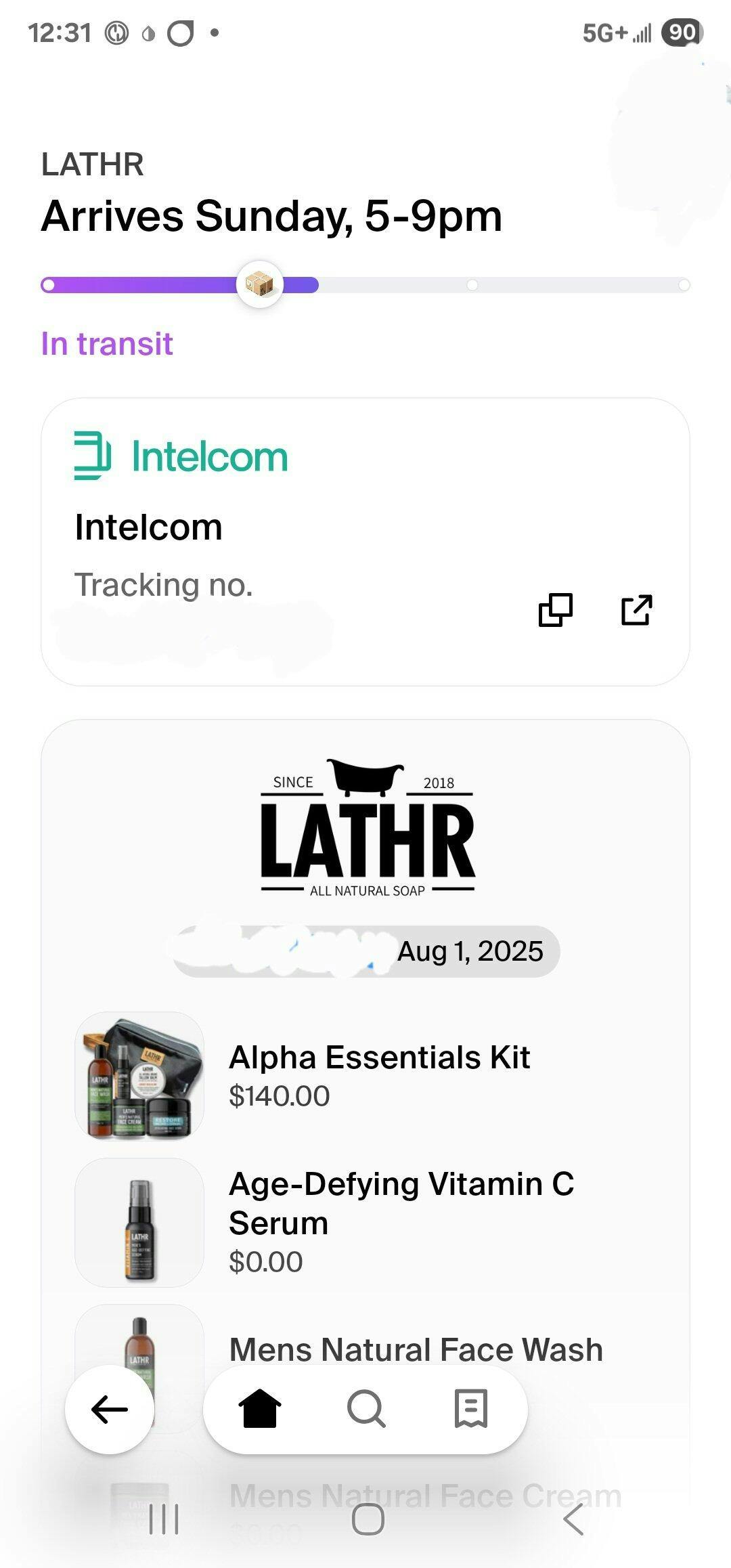Screen dimensions: 731x1568
Task: Select Alpha Essentials Kit title text
Action: click(380, 1058)
